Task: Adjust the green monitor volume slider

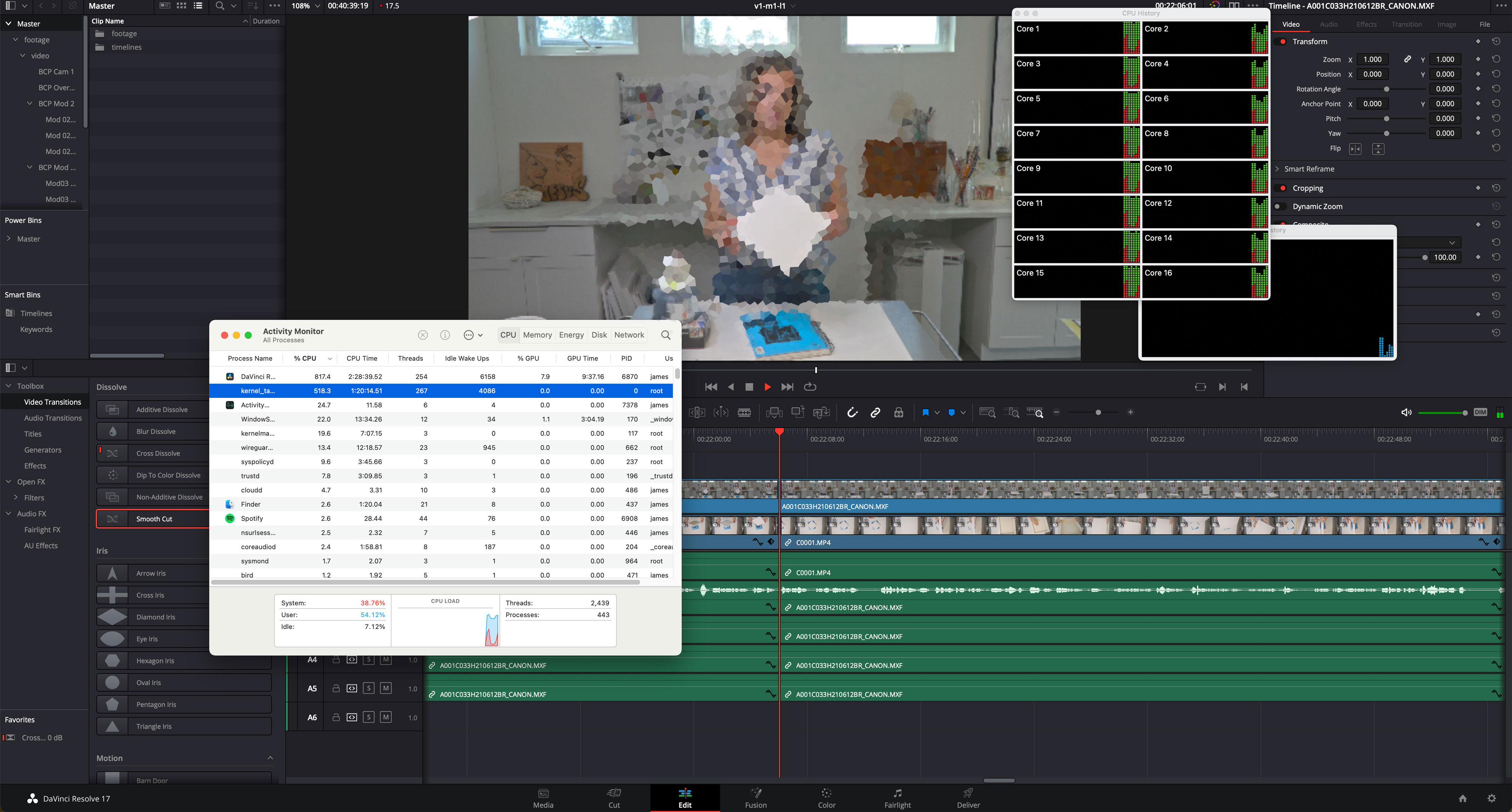Action: click(1443, 413)
